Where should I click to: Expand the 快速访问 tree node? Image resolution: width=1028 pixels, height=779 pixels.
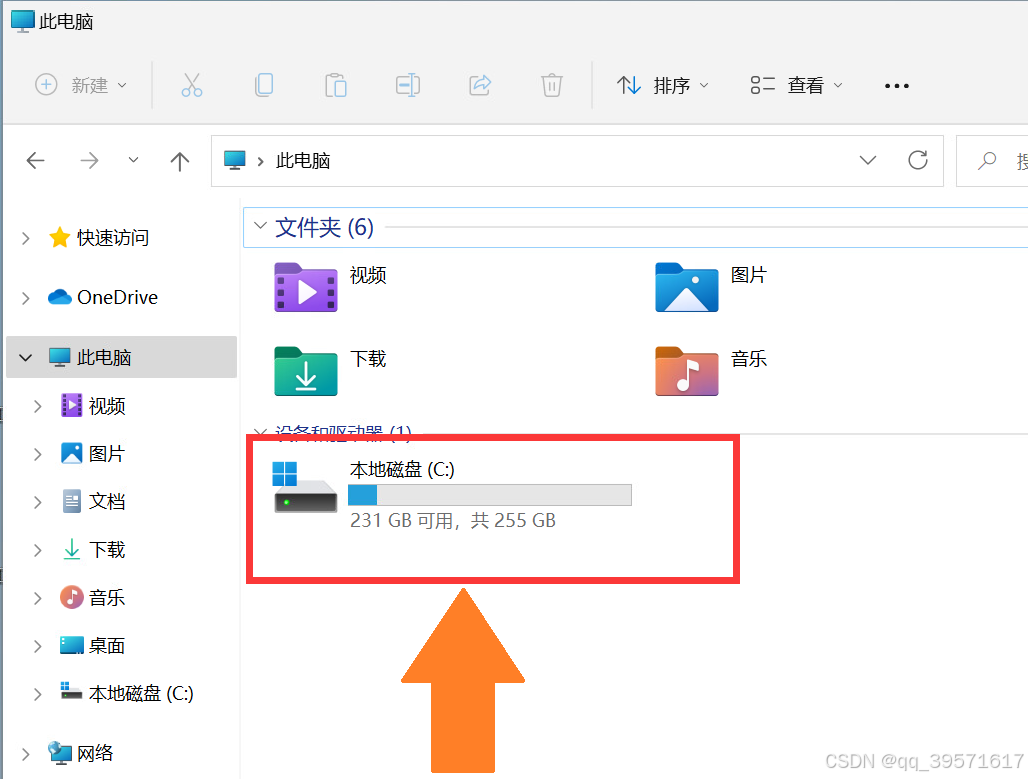click(26, 238)
